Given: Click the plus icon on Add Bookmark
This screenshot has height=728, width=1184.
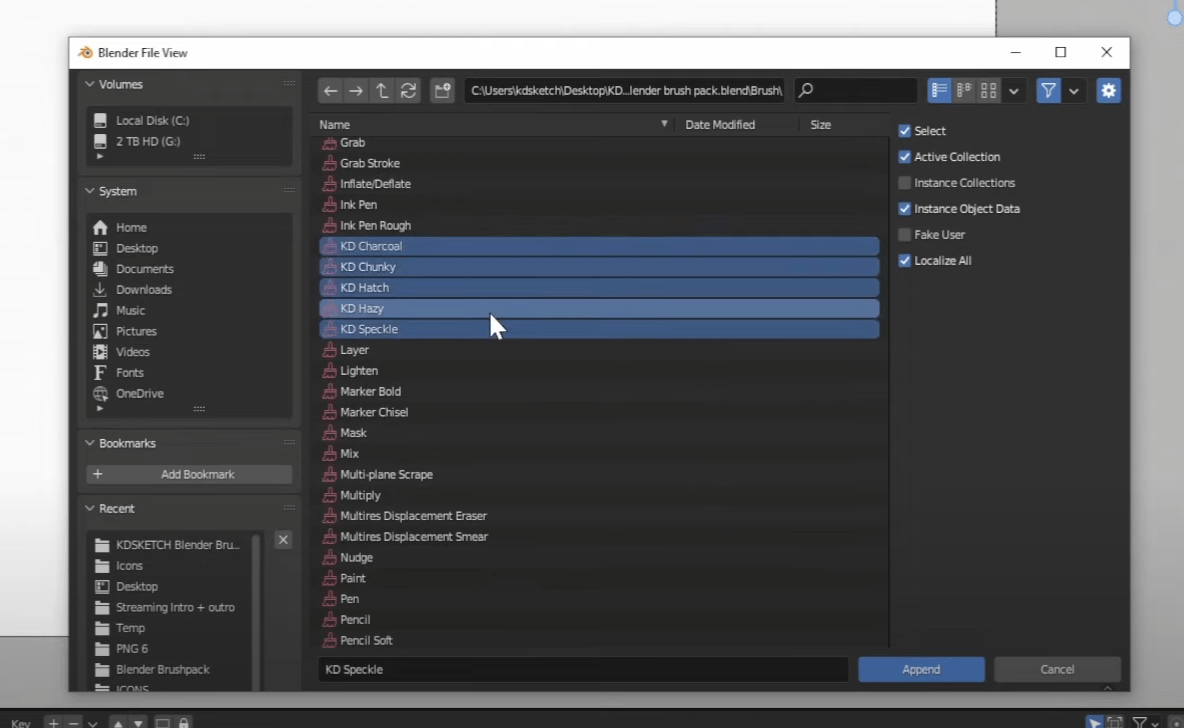Looking at the screenshot, I should pyautogui.click(x=97, y=474).
